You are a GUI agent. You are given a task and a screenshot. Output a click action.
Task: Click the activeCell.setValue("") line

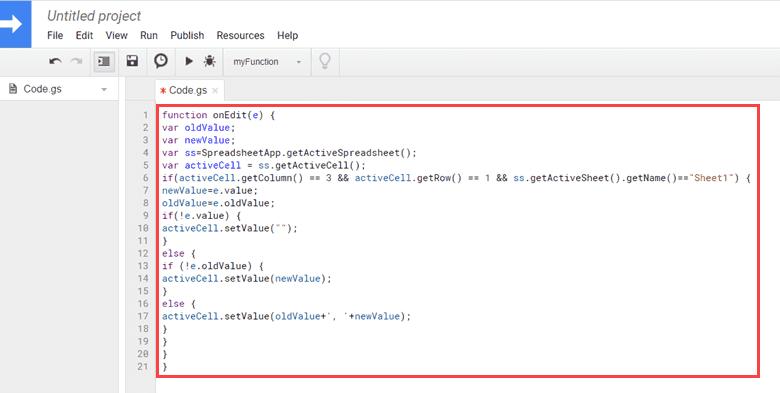230,228
